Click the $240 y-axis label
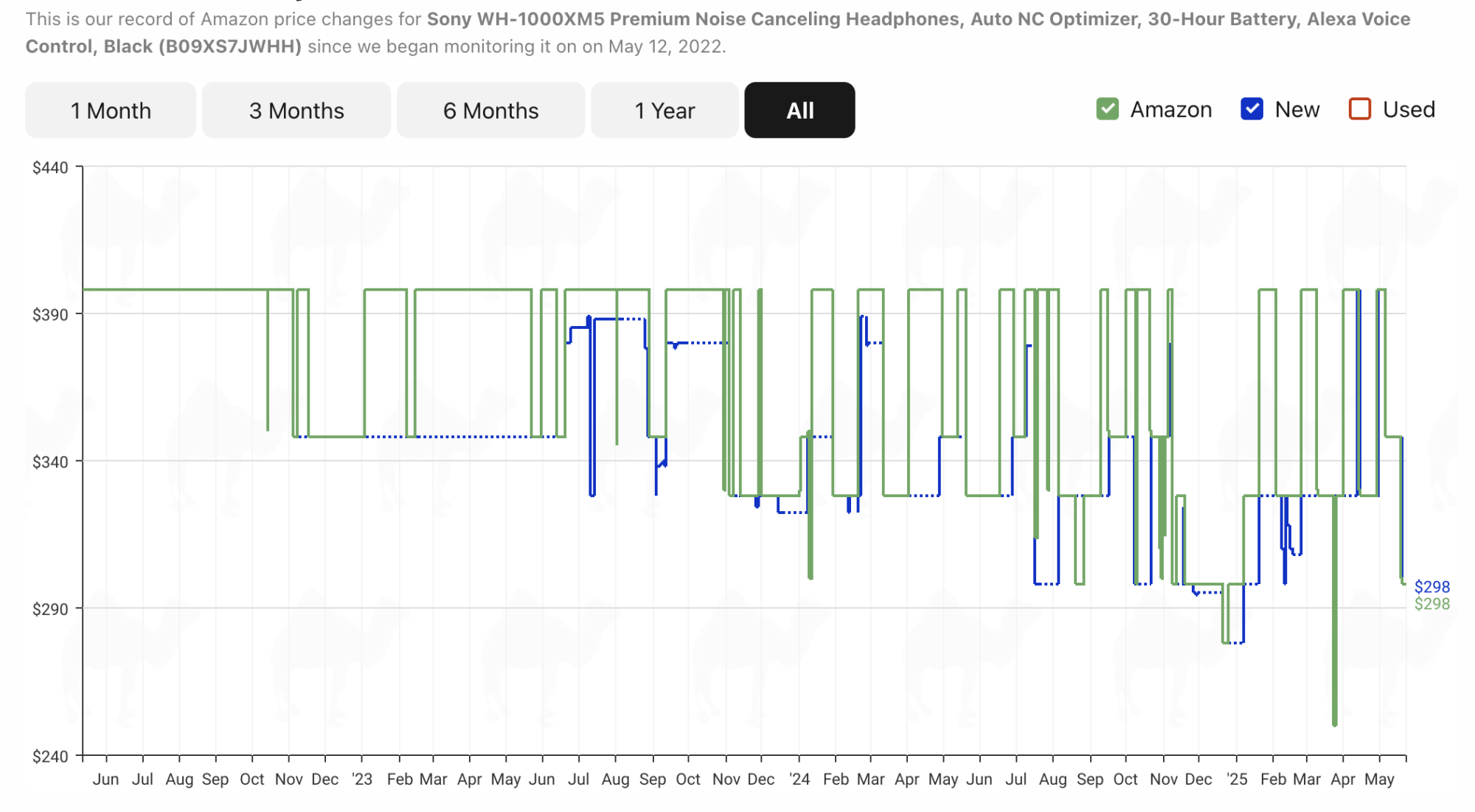 50,756
